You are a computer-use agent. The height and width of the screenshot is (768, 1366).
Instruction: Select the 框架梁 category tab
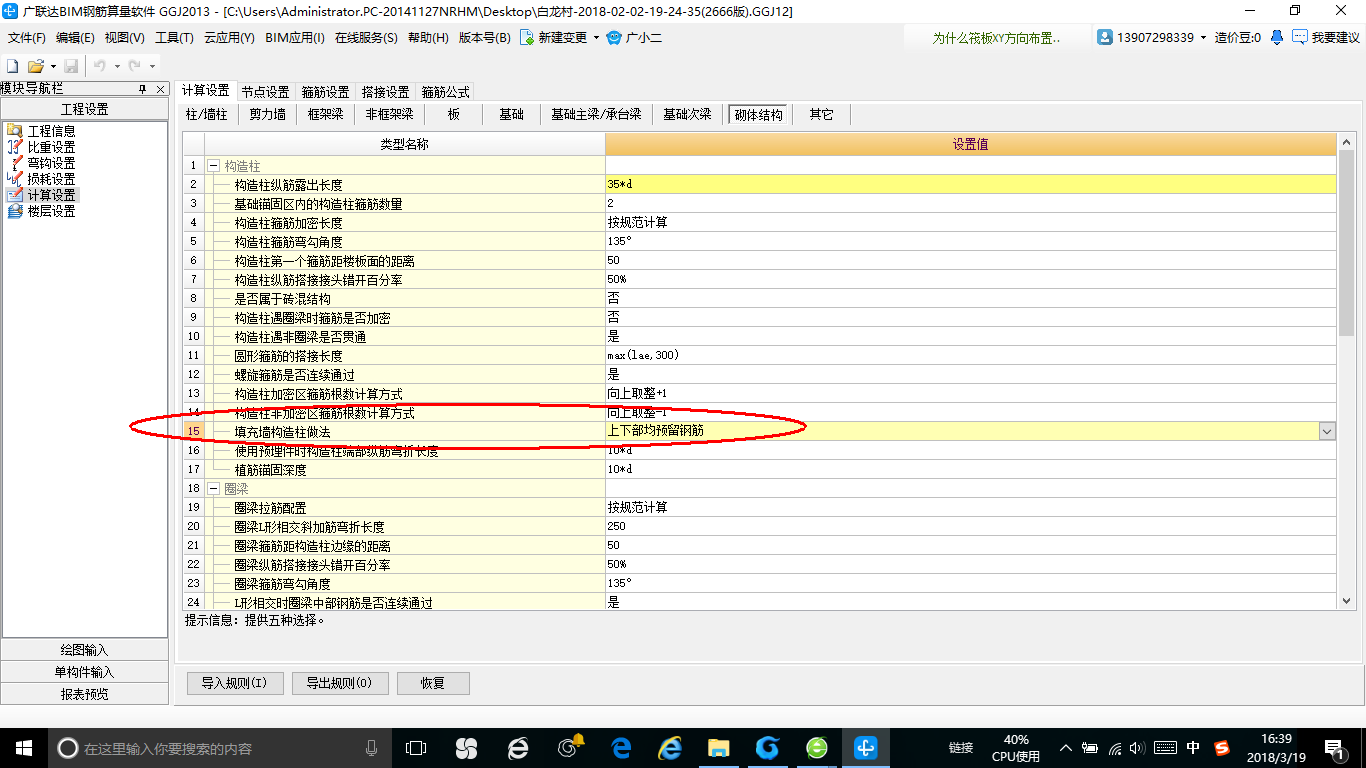coord(325,114)
